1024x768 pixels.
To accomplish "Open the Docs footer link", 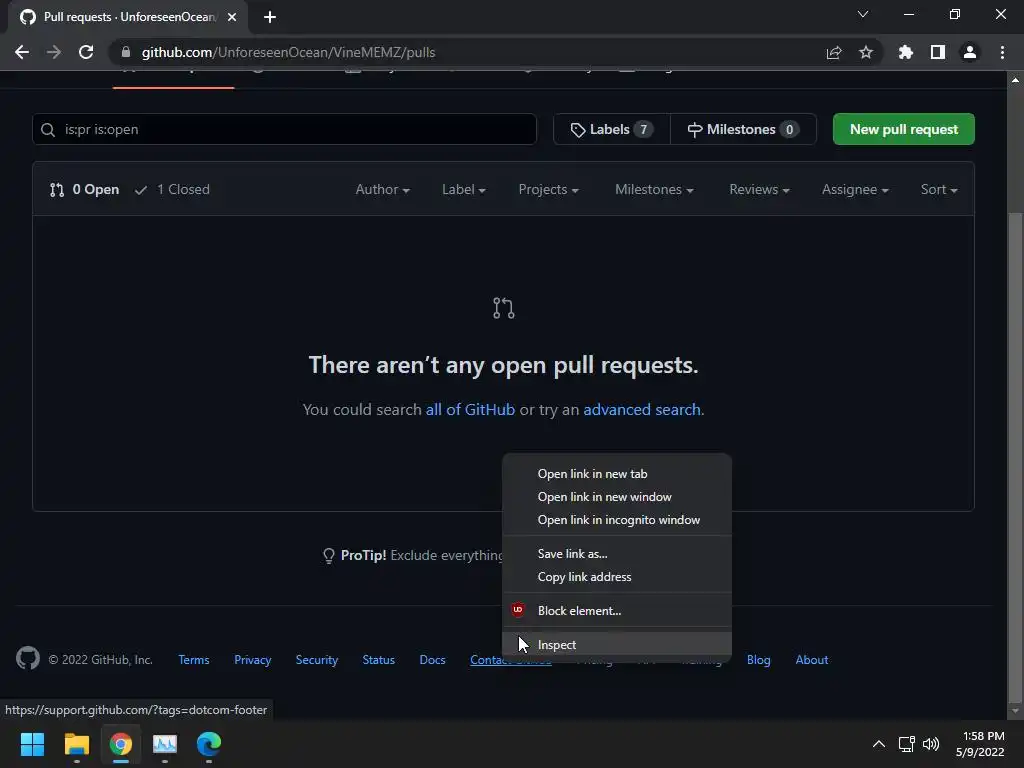I will tap(432, 660).
